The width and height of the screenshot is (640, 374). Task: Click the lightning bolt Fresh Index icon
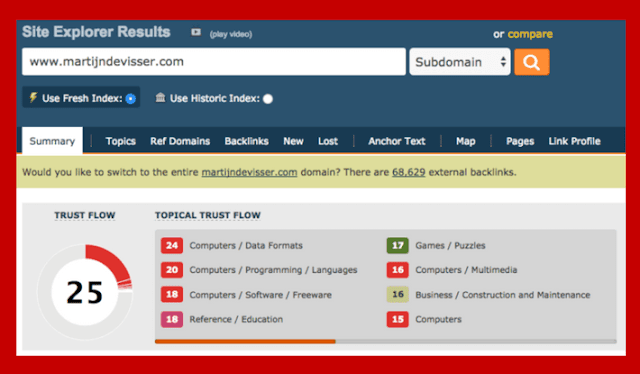(33, 98)
